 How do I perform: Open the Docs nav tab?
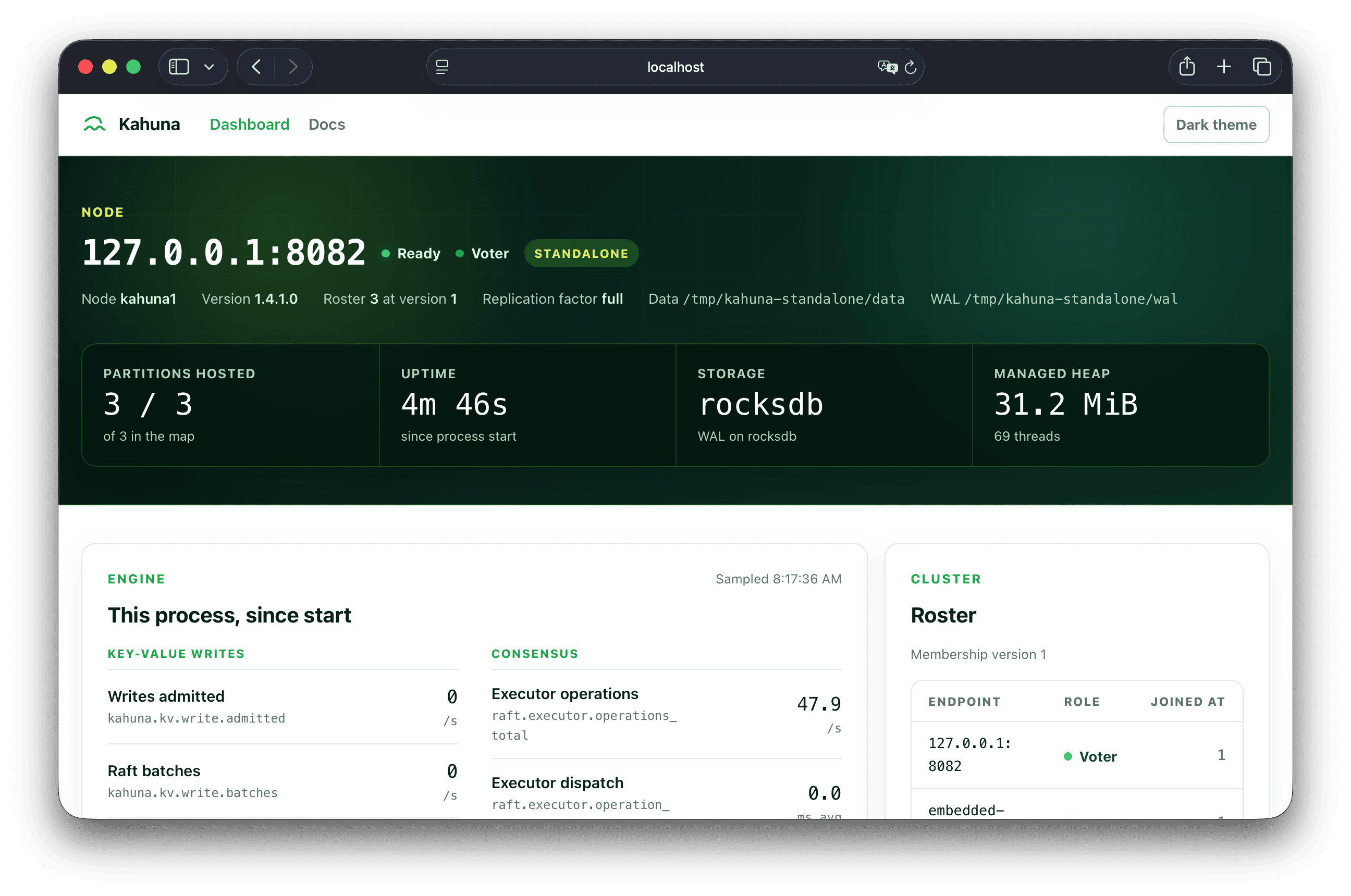(326, 125)
